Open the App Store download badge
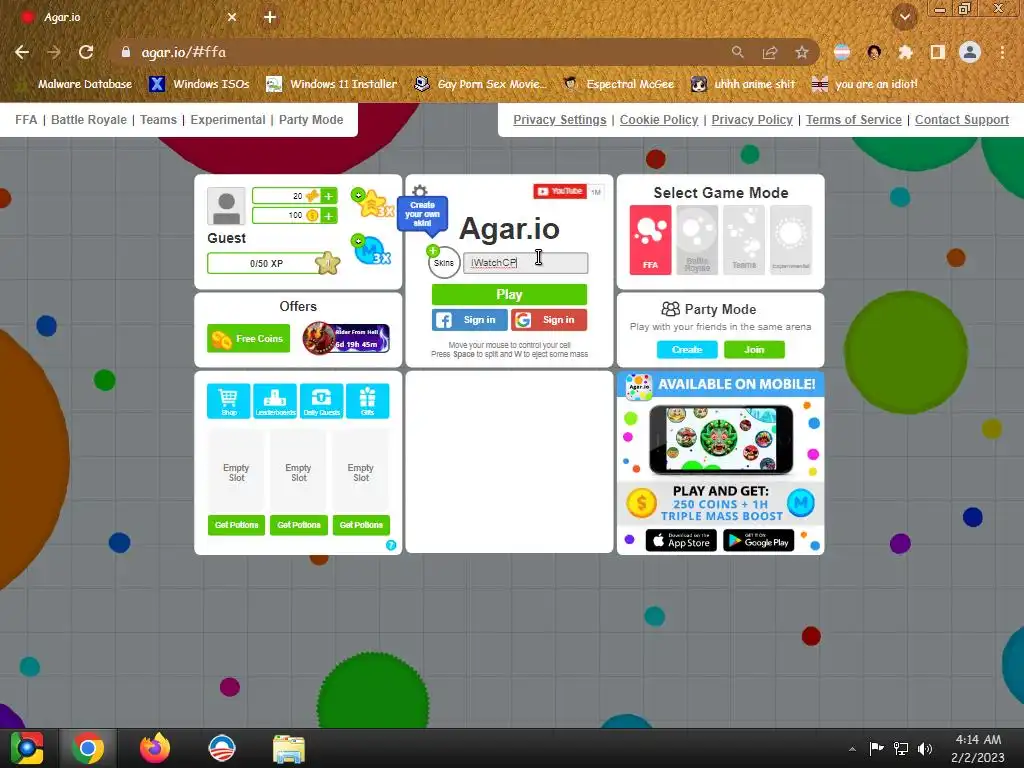The height and width of the screenshot is (768, 1024). [x=681, y=540]
